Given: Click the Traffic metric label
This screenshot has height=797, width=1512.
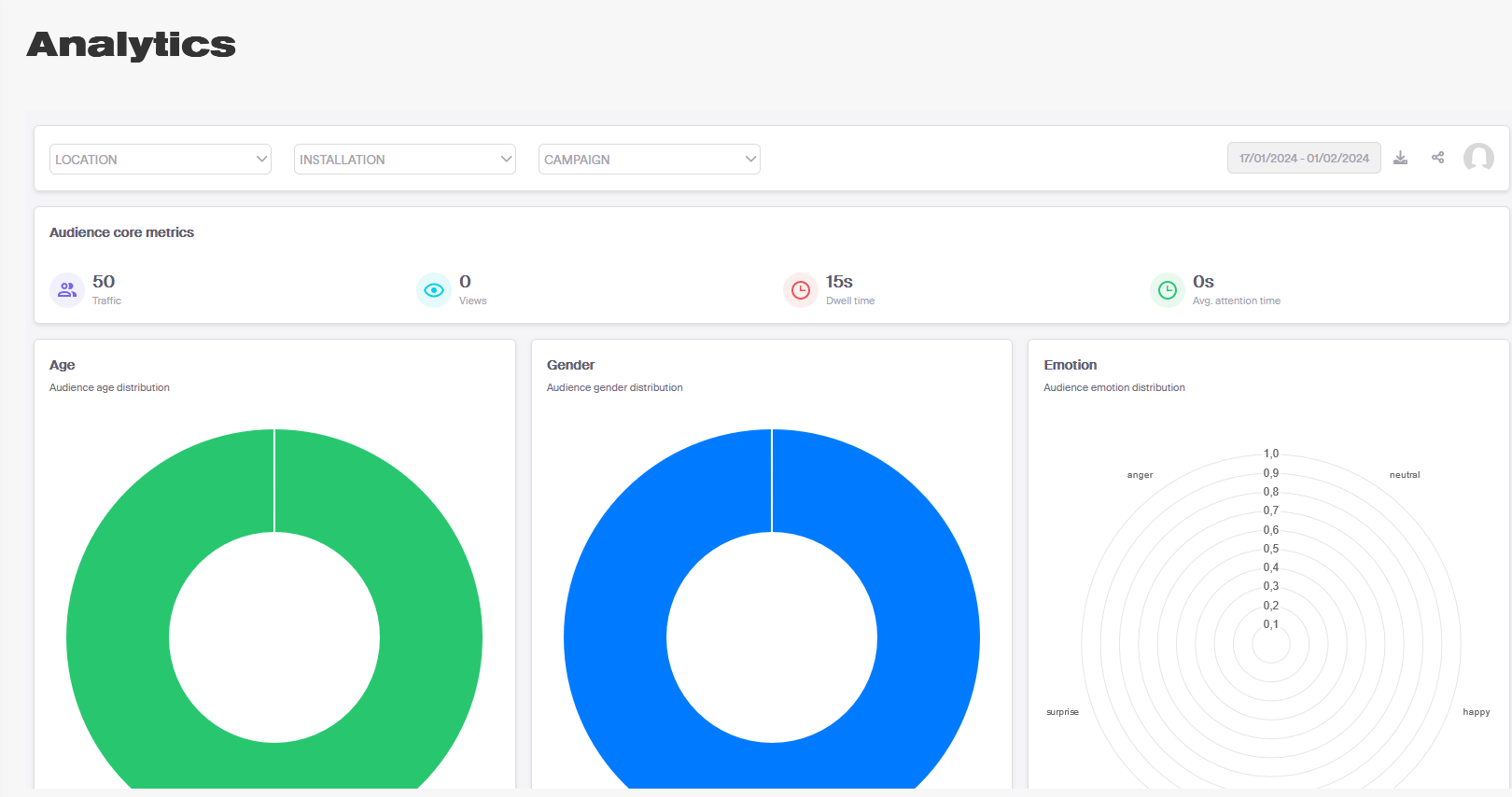Looking at the screenshot, I should click(x=106, y=301).
